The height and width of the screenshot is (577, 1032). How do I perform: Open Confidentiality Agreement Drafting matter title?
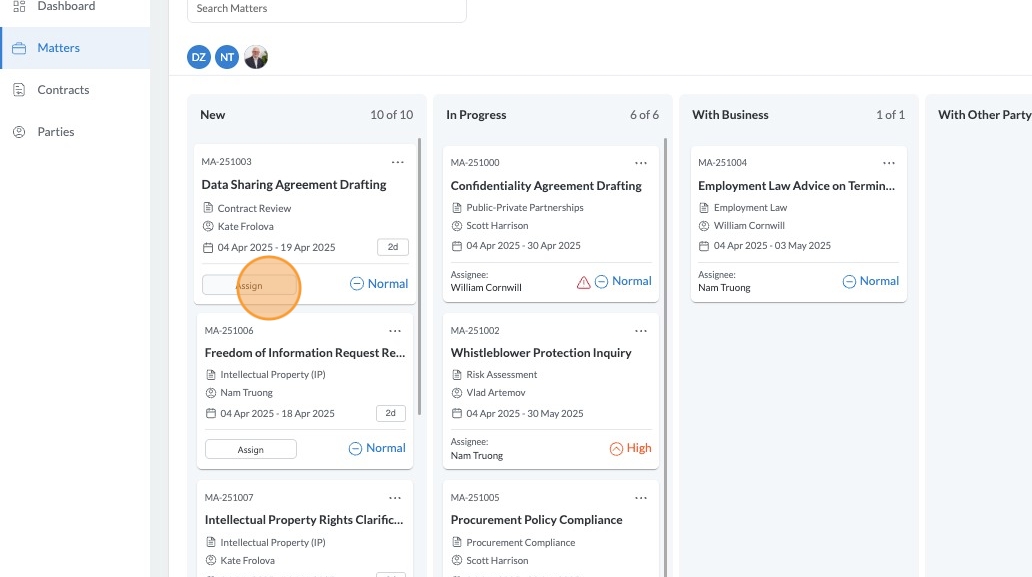(x=546, y=186)
